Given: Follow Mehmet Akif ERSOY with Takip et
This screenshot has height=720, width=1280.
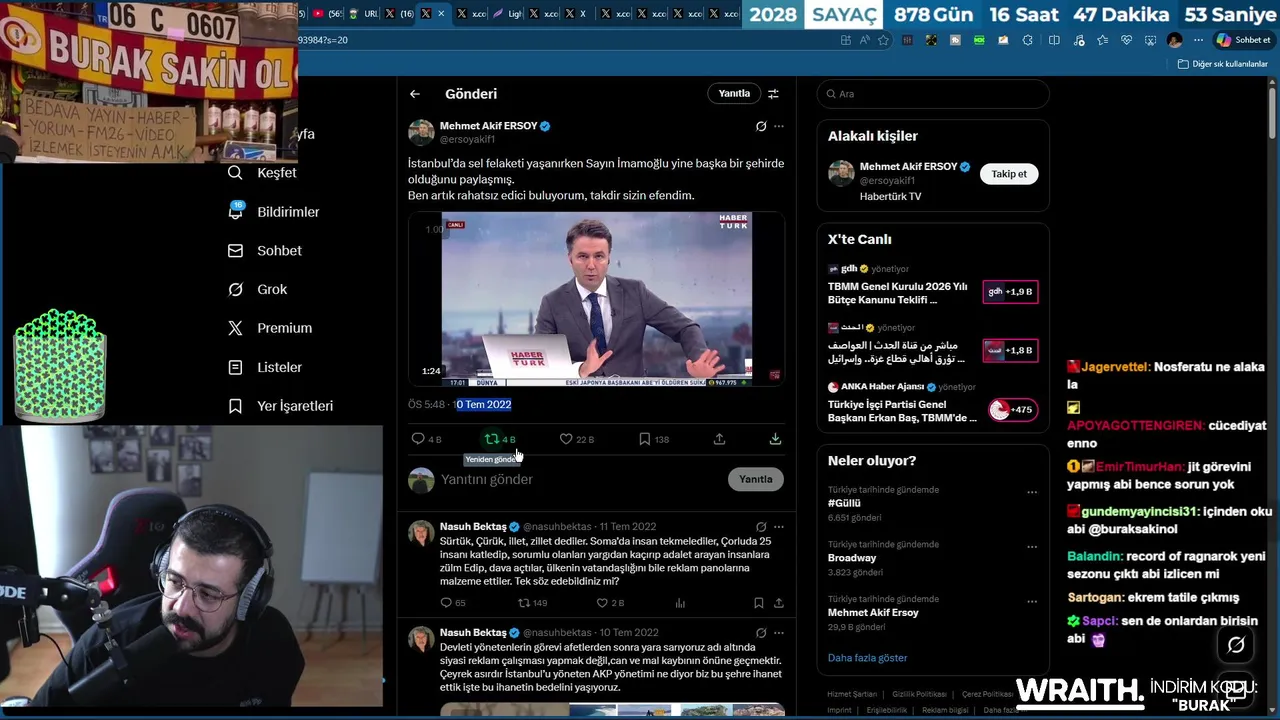Looking at the screenshot, I should pos(1009,174).
